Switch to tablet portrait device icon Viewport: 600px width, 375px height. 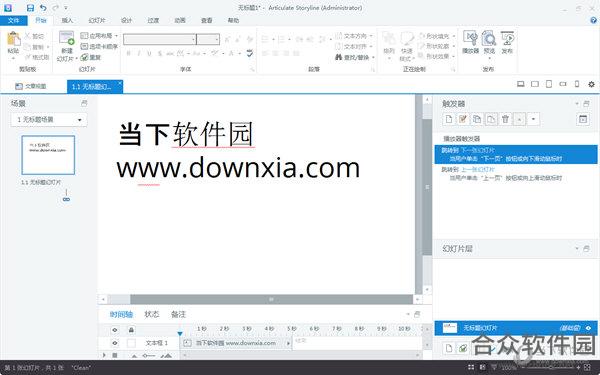[x=549, y=84]
